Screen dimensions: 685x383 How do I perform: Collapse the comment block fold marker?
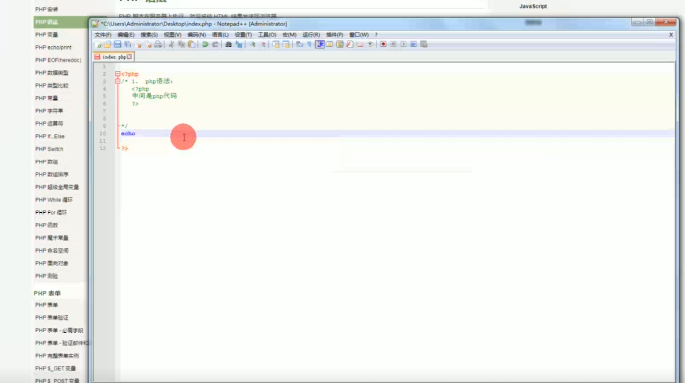pyautogui.click(x=118, y=81)
